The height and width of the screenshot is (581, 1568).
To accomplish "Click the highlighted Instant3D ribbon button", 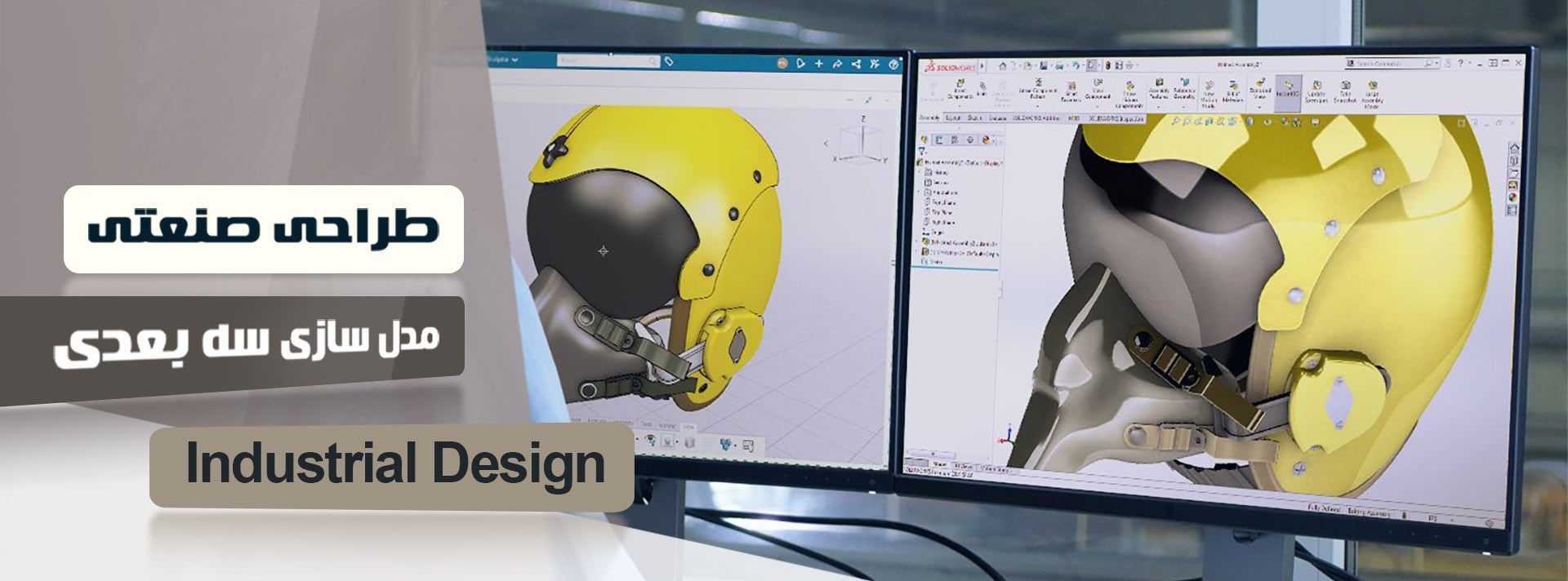I will (1288, 90).
